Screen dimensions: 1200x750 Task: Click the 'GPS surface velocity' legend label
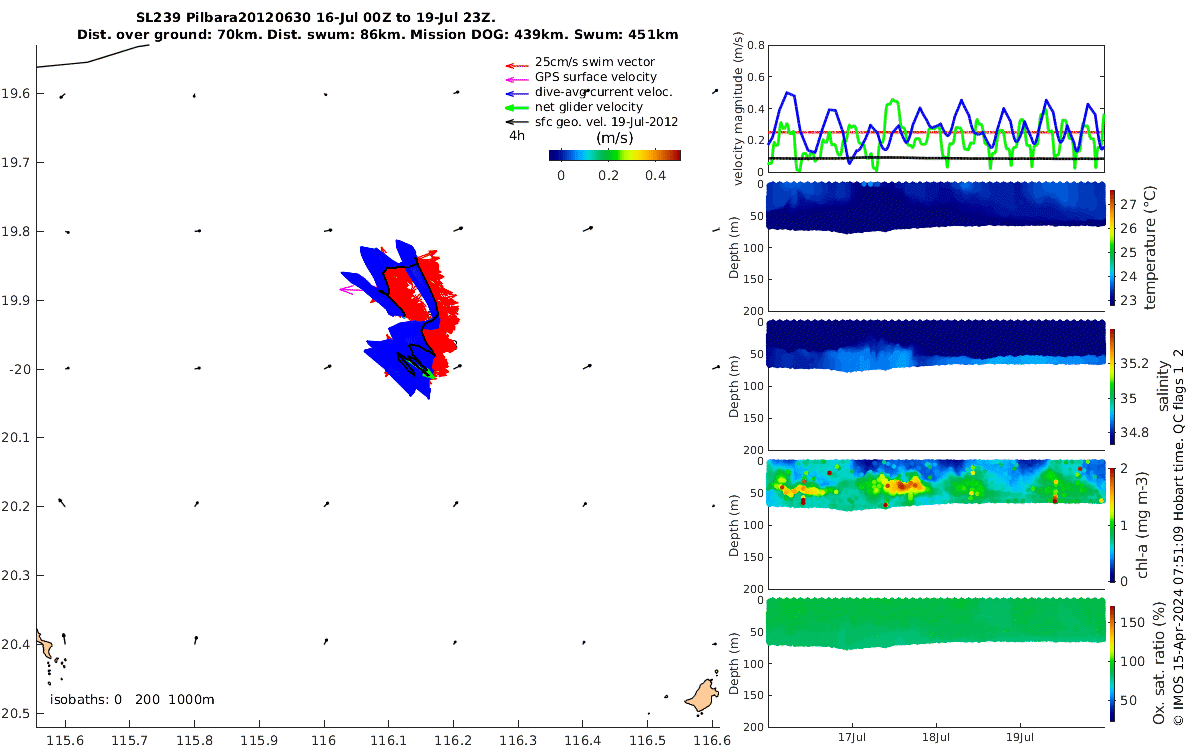596,77
